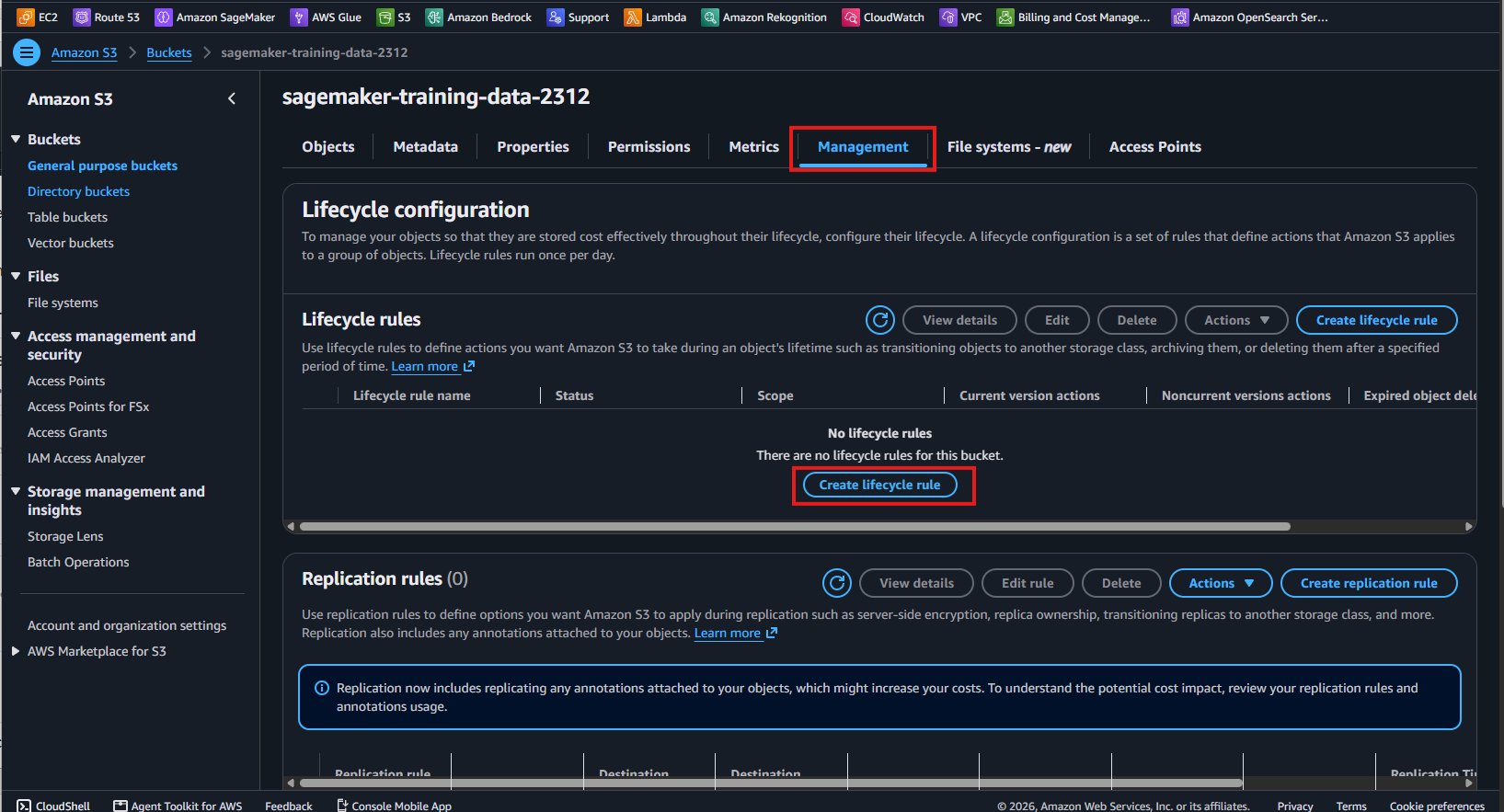
Task: Open the EC2 service shortcut
Action: coord(38,17)
